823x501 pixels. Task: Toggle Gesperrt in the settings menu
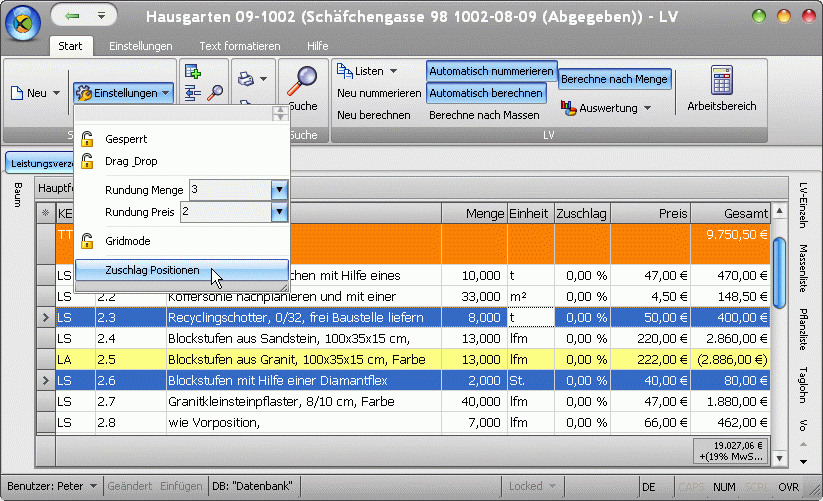[x=182, y=139]
